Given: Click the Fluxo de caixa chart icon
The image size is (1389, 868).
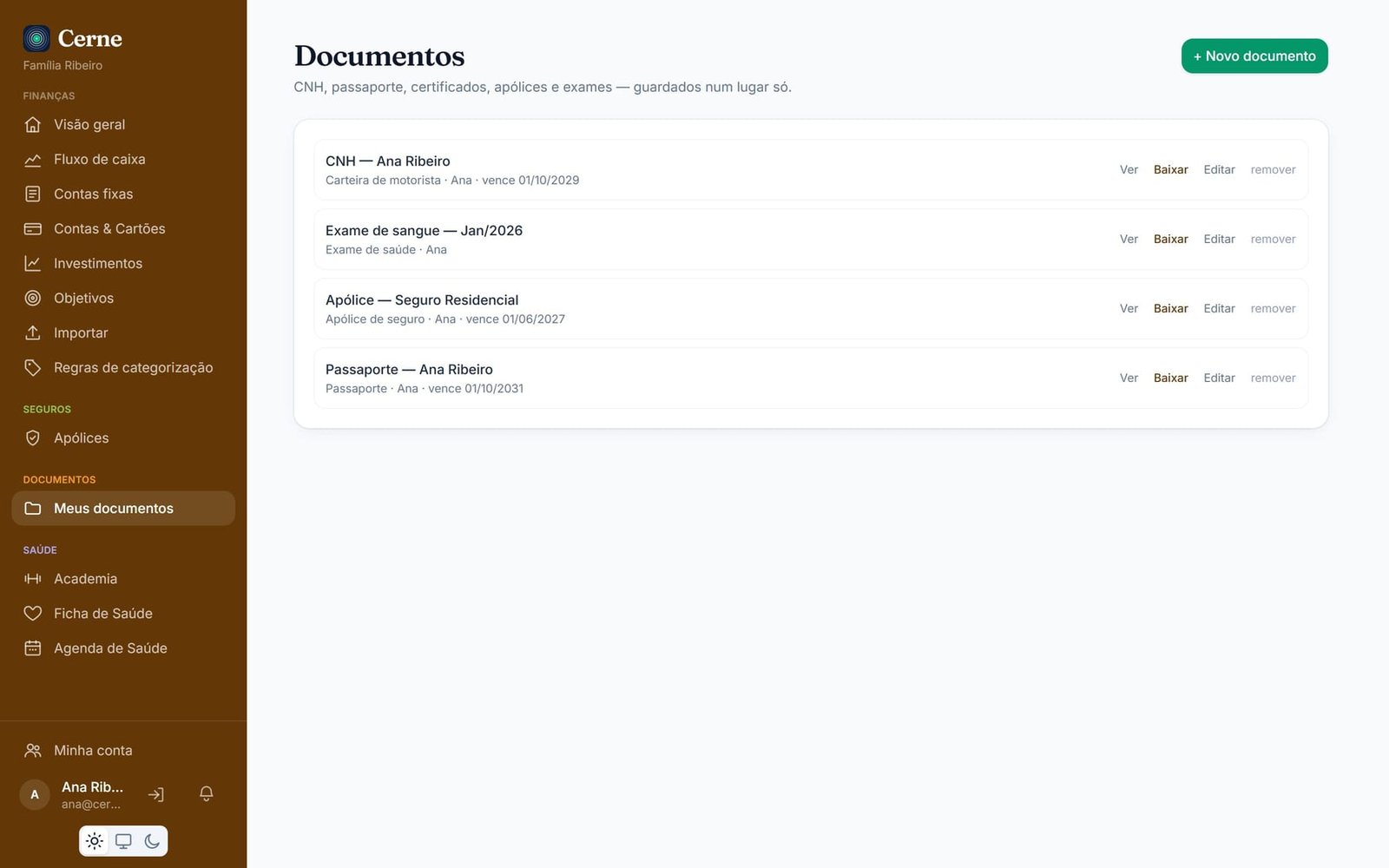Looking at the screenshot, I should pyautogui.click(x=33, y=159).
